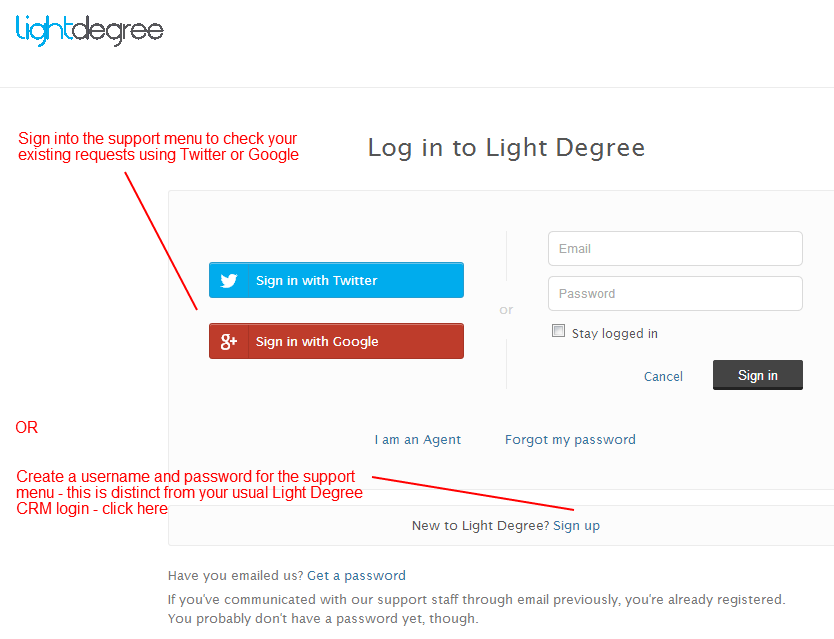The height and width of the screenshot is (639, 834).
Task: Tick the Stay logged in checkbox
Action: [559, 331]
